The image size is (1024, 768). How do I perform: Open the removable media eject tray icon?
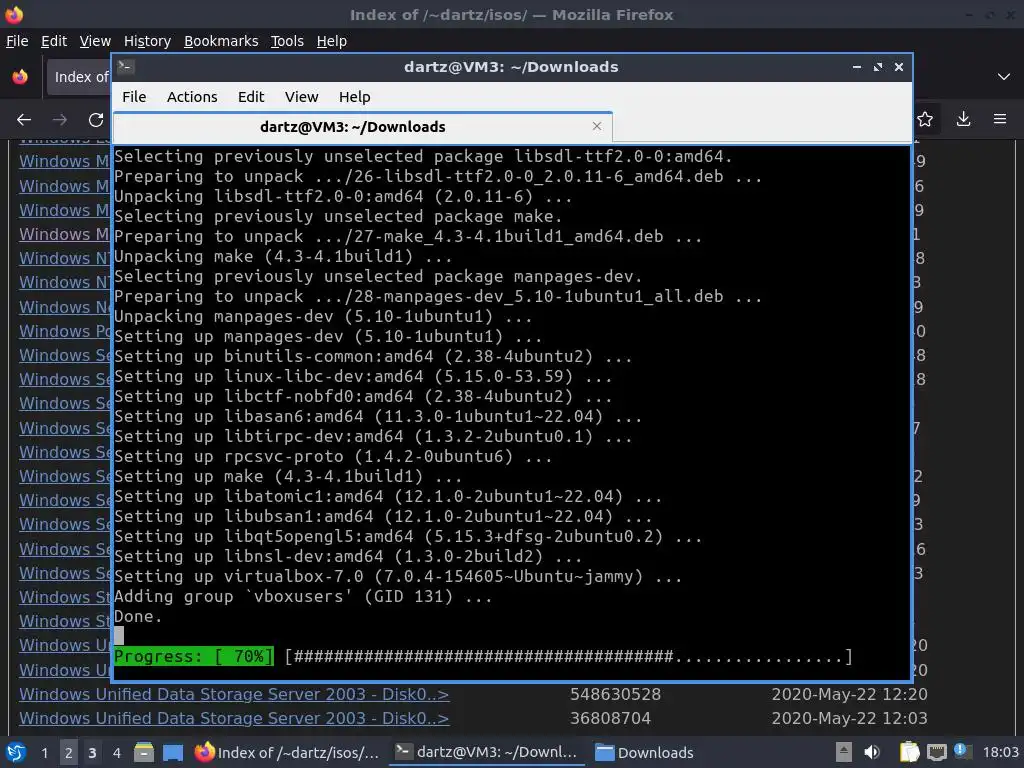(844, 752)
